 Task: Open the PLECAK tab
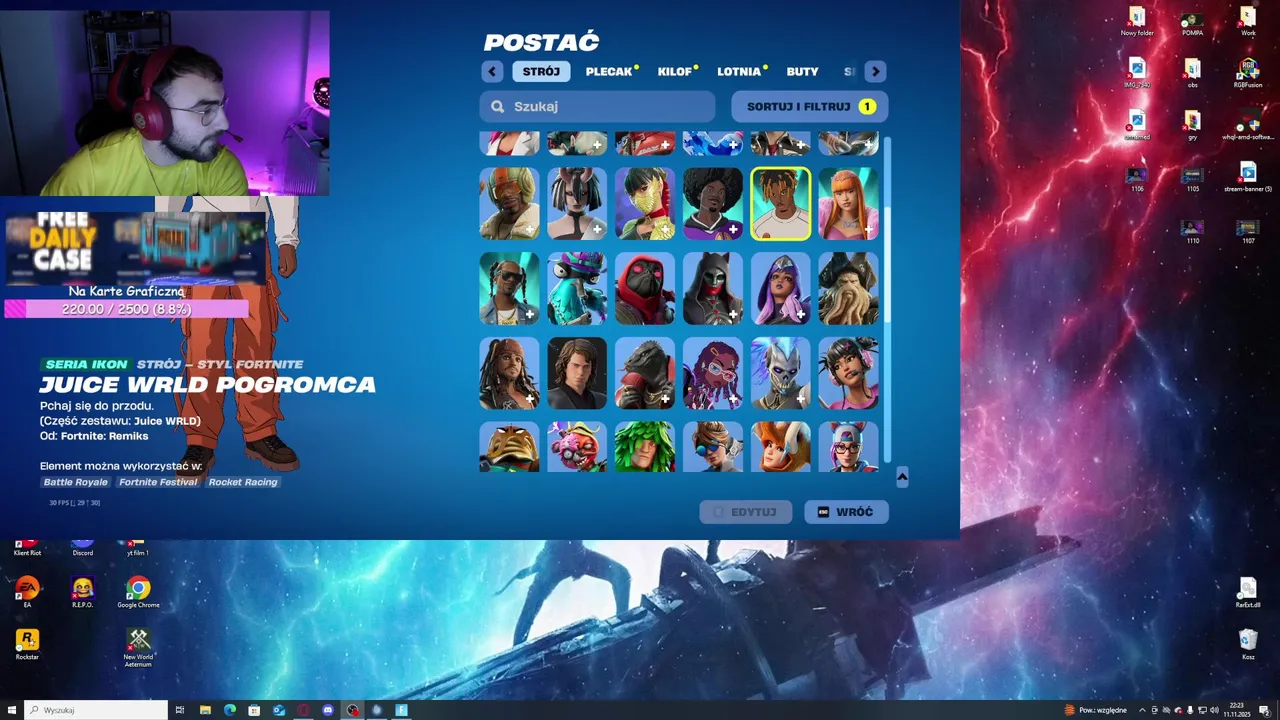[x=609, y=71]
